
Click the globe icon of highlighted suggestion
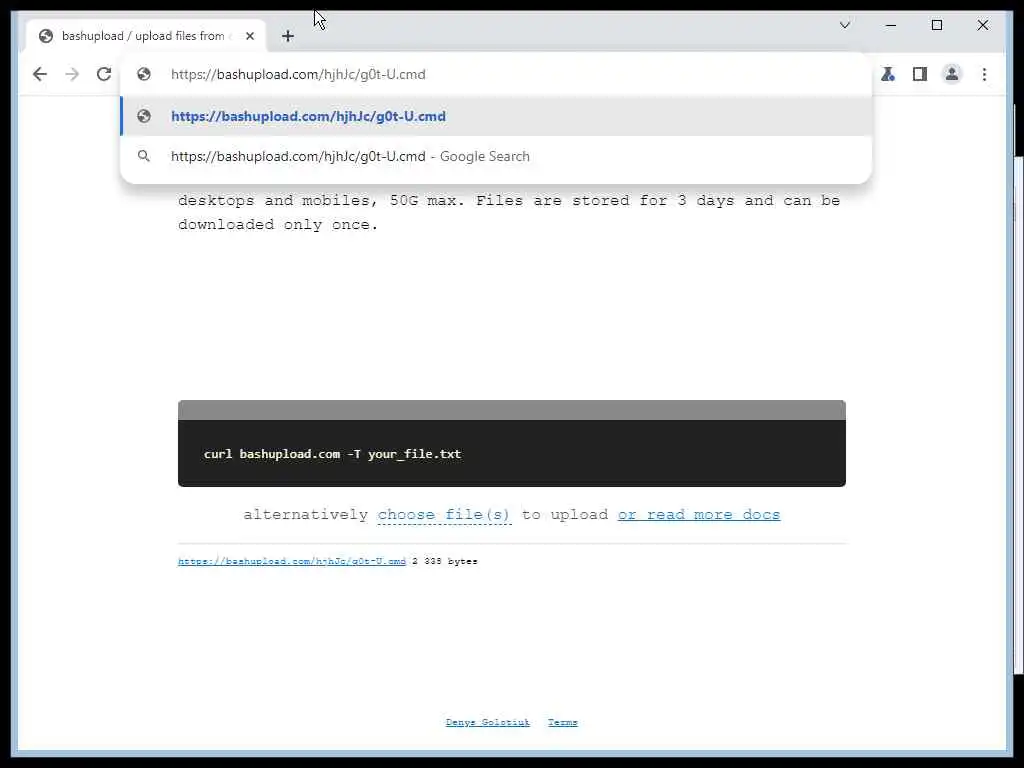[x=144, y=116]
